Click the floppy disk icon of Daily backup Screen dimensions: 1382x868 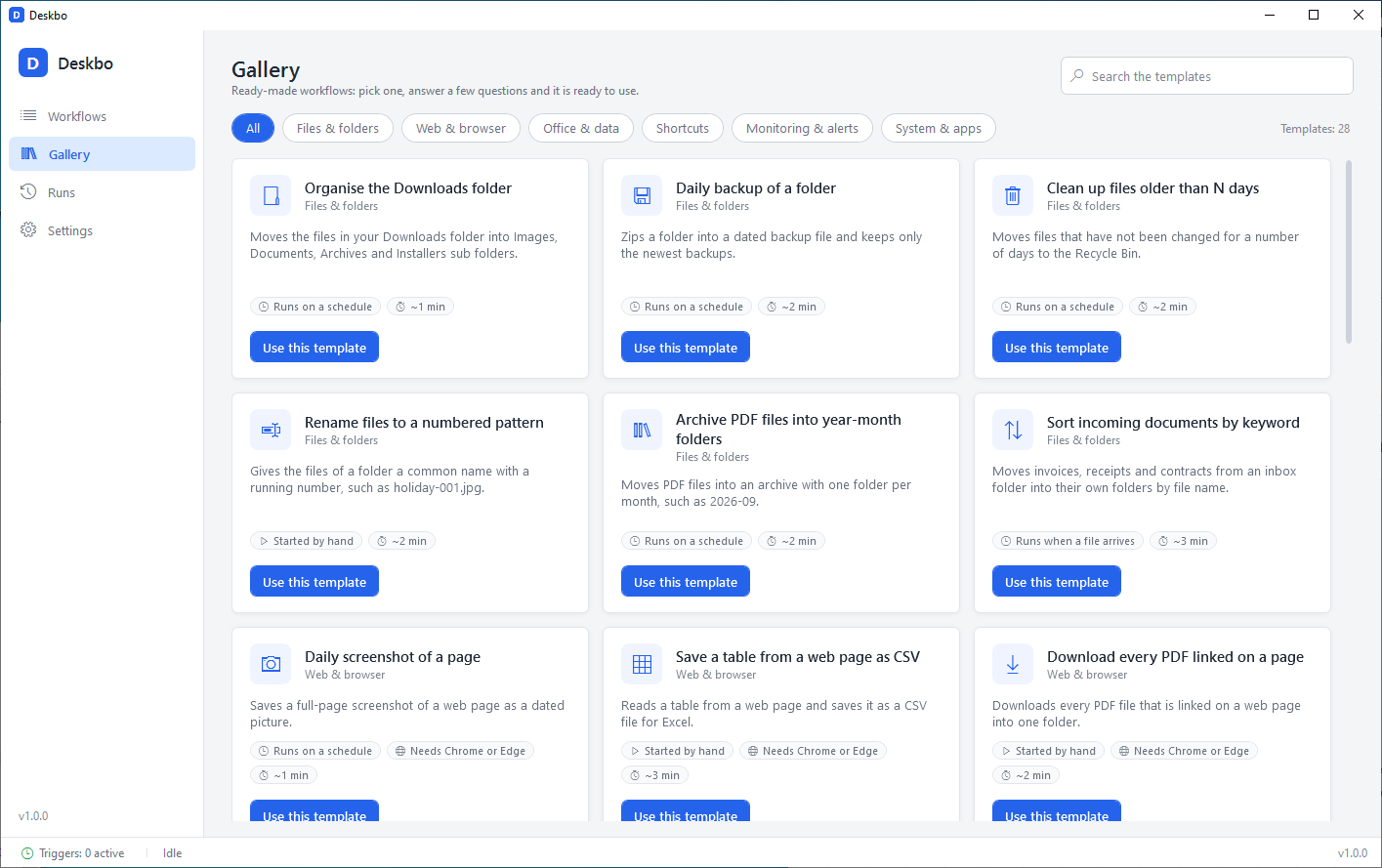(642, 195)
